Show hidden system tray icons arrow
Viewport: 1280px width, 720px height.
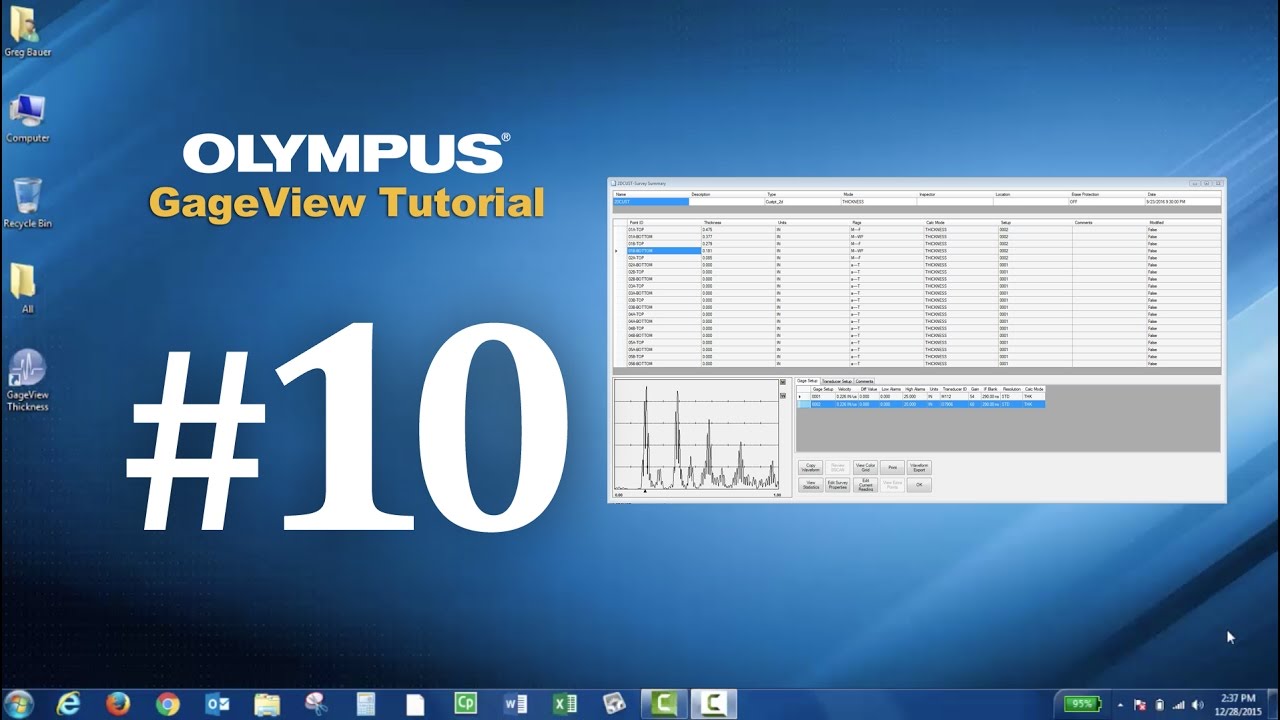tap(1120, 704)
